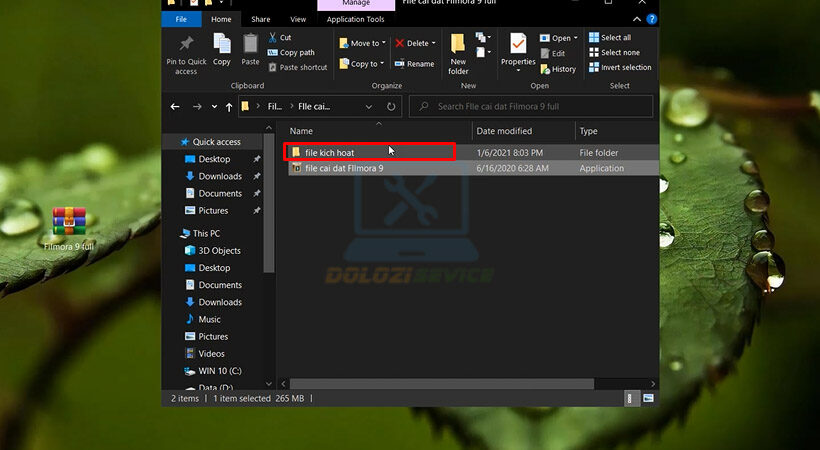820x450 pixels.
Task: Open History in the ribbon Open group
Action: [558, 69]
